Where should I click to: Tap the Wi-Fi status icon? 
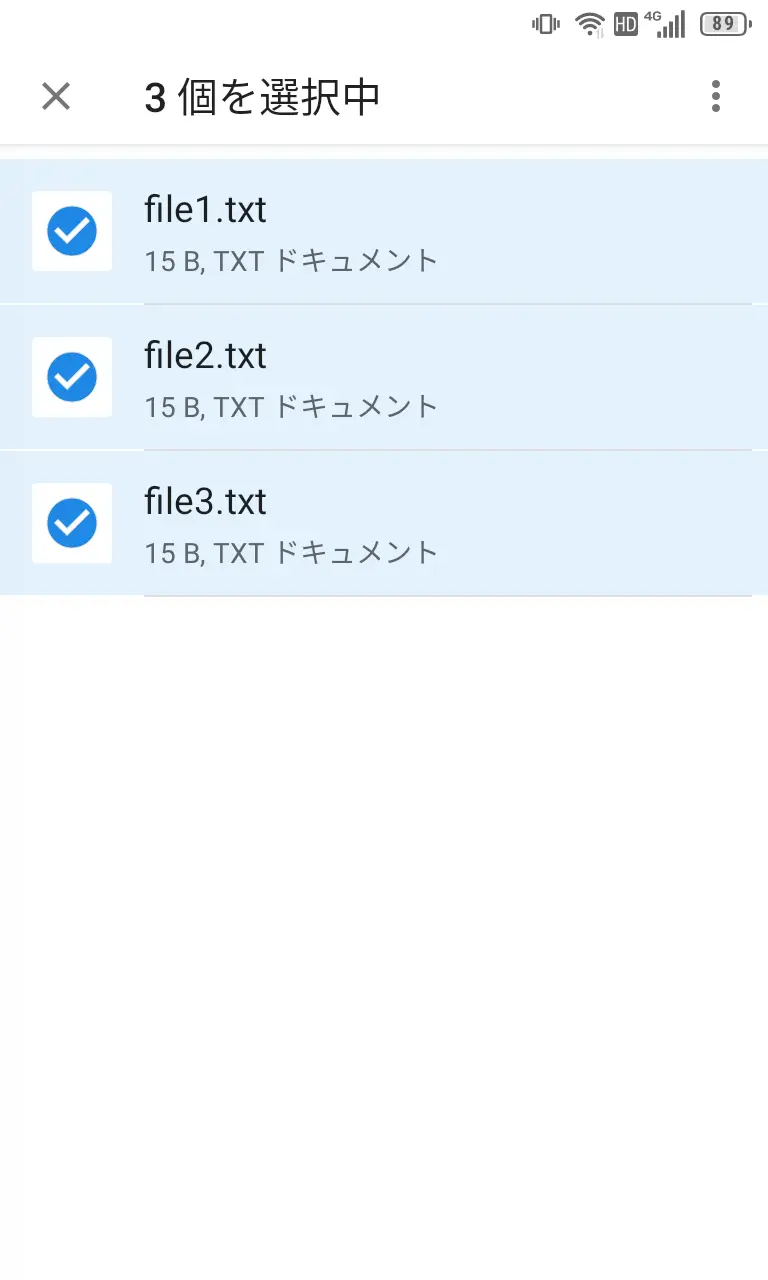590,24
